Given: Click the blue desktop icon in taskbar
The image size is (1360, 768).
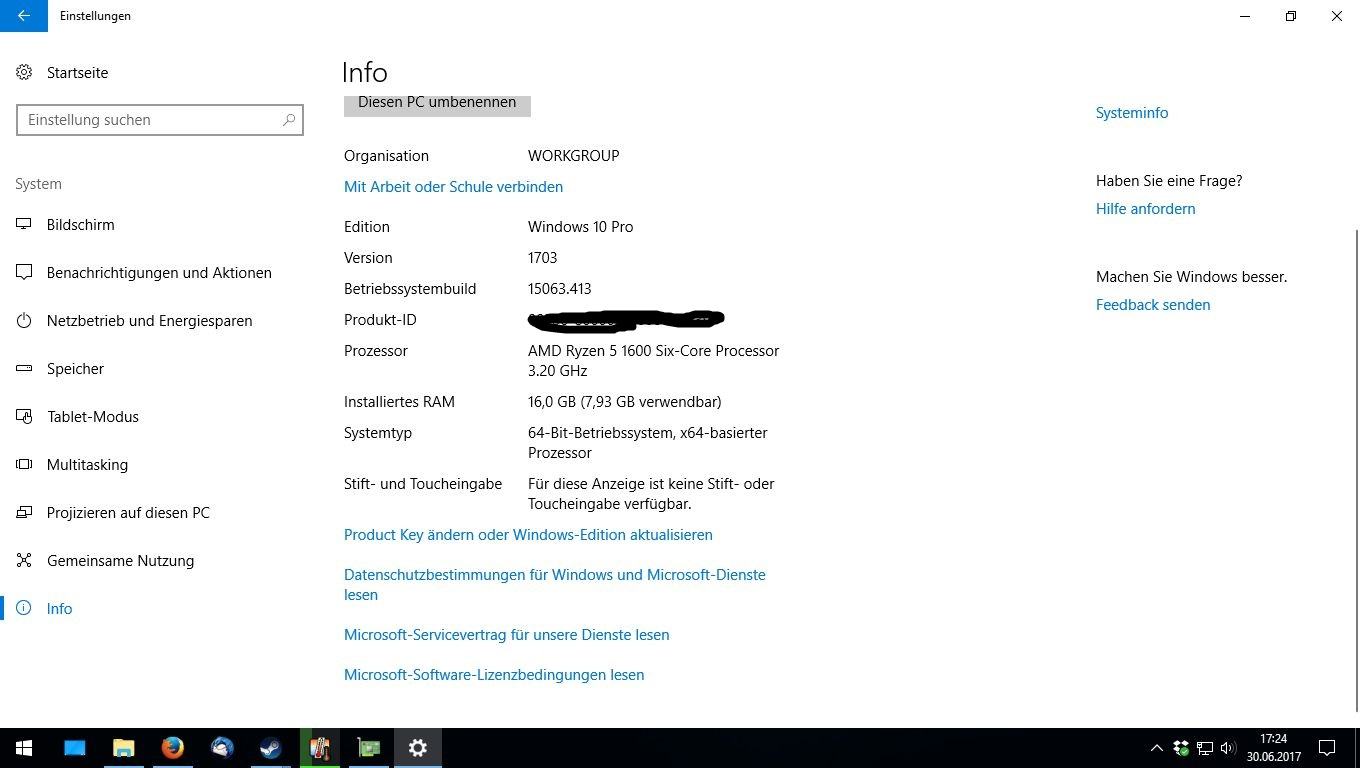Looking at the screenshot, I should (74, 748).
